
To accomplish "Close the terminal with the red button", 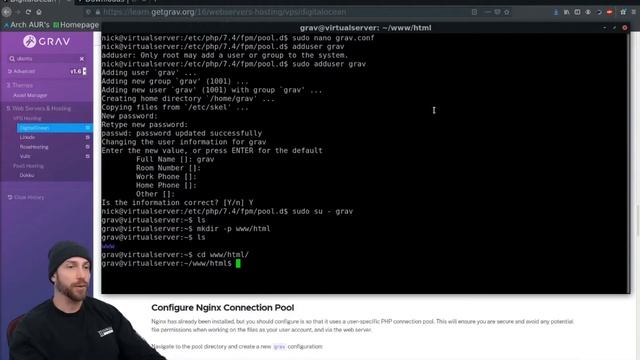I will [624, 28].
